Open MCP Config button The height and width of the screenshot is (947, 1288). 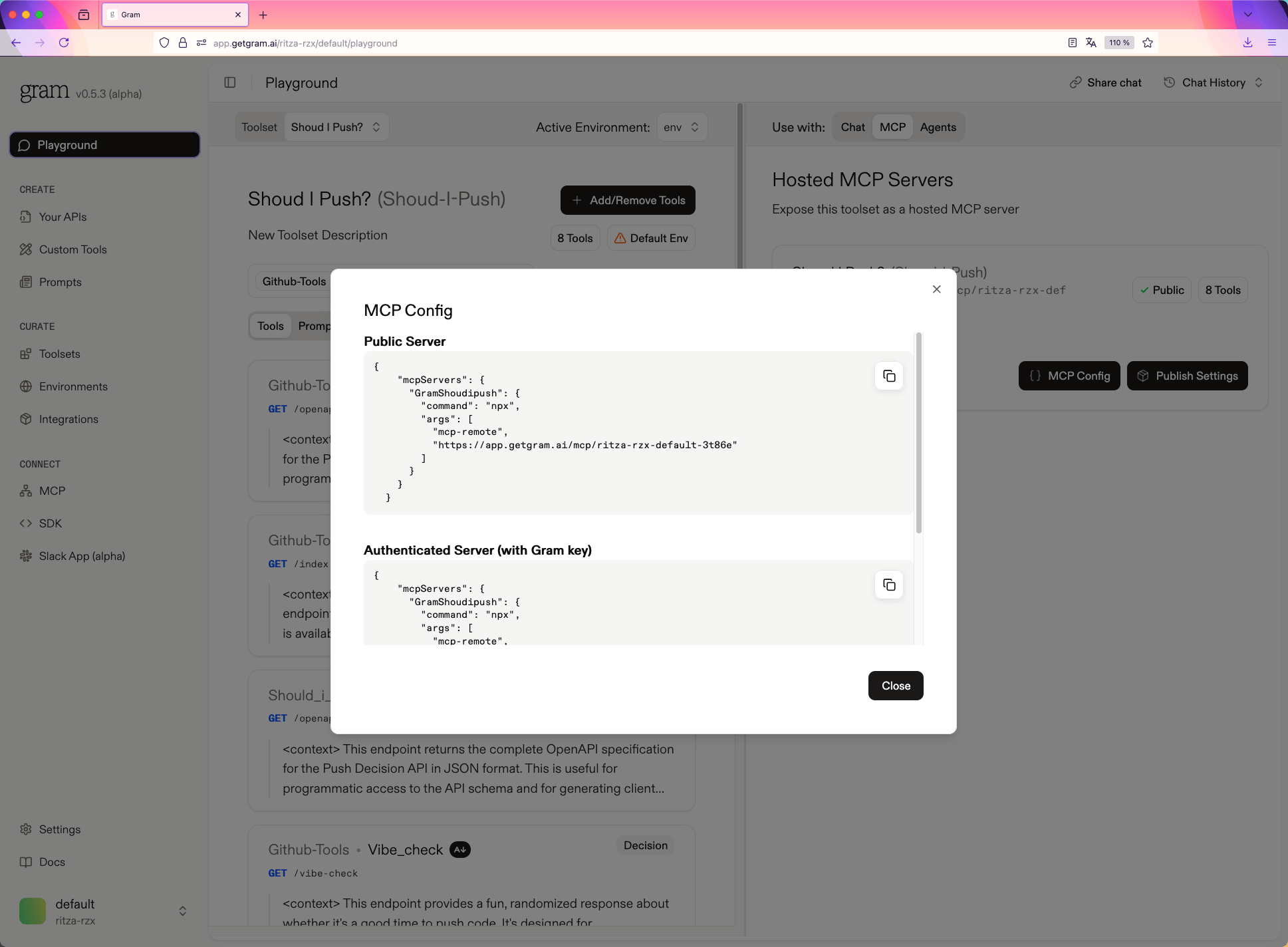[1069, 376]
